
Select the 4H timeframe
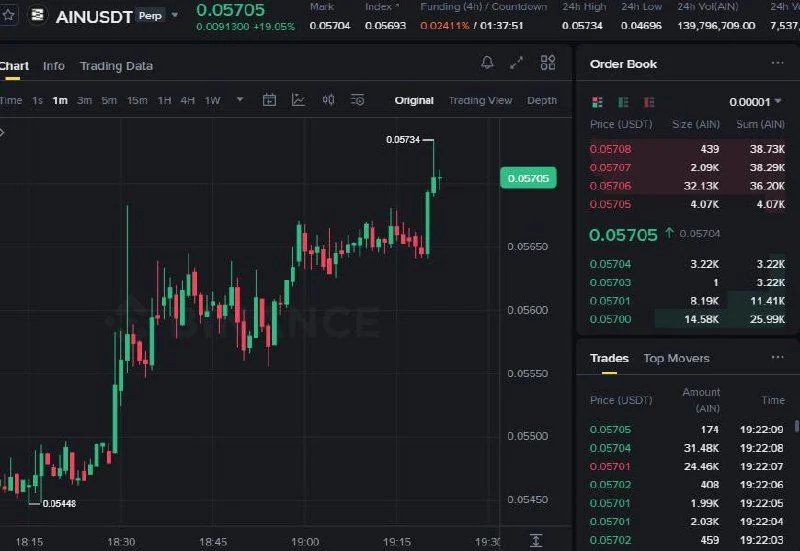[x=188, y=101]
